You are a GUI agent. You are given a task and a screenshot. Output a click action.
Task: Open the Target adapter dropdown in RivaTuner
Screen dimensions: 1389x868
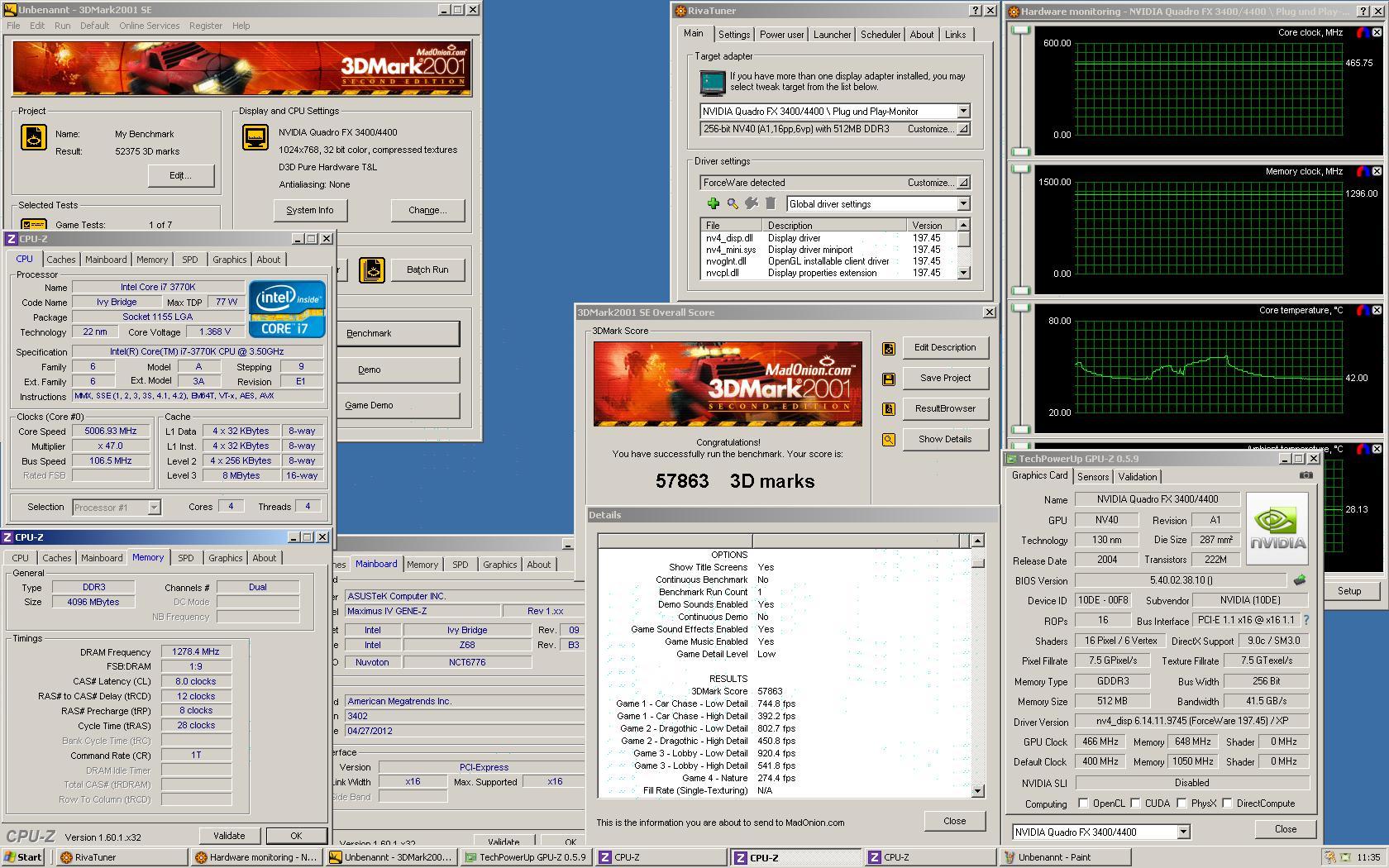coord(963,111)
